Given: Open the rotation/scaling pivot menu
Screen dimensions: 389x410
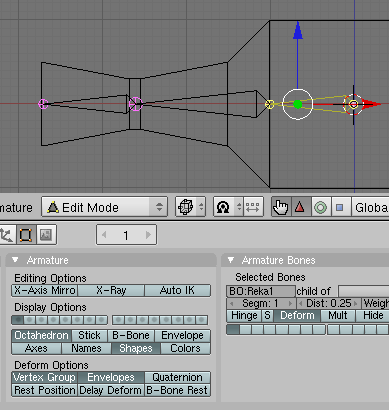Looking at the screenshot, I should (x=228, y=207).
